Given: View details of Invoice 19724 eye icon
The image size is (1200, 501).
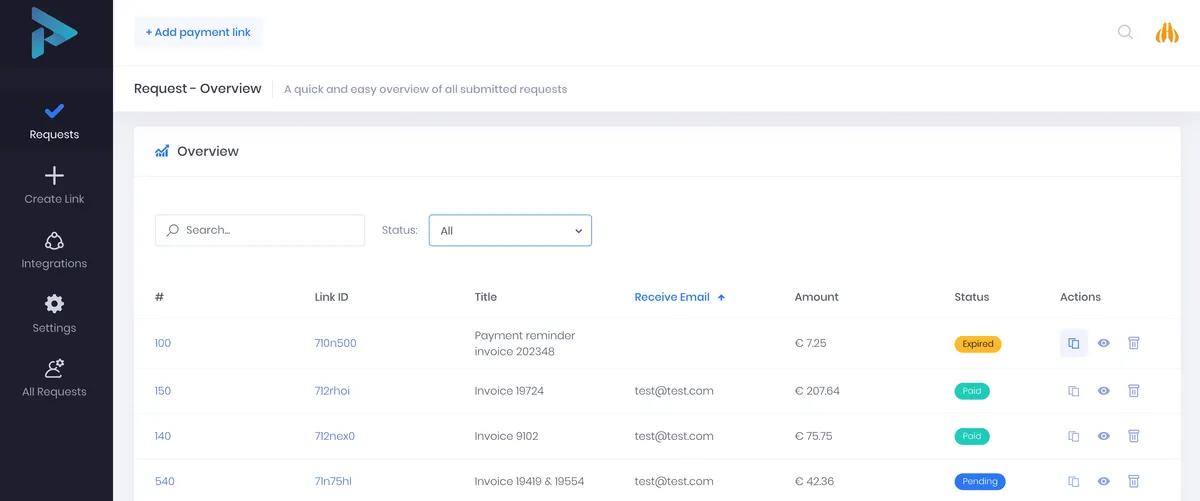Looking at the screenshot, I should [x=1104, y=391].
